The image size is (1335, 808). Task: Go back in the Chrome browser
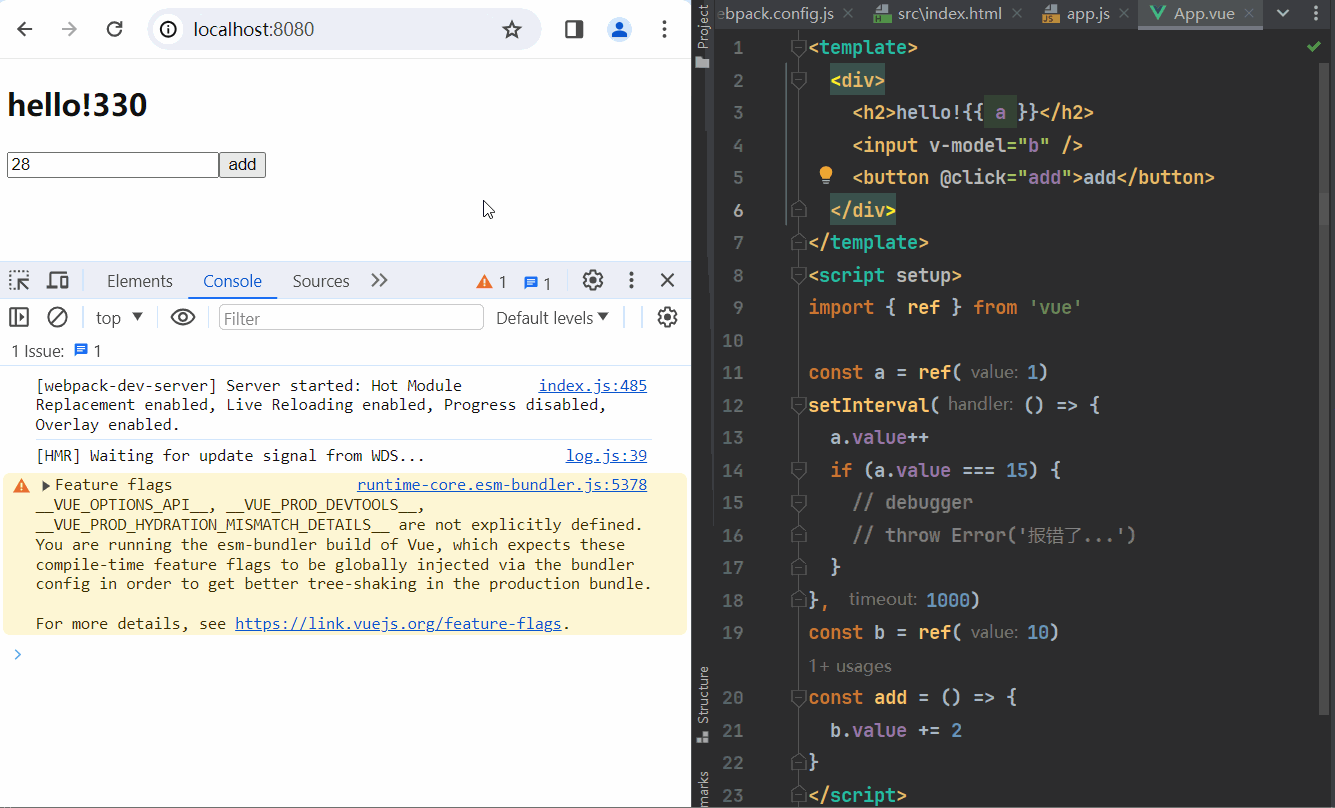click(x=25, y=29)
